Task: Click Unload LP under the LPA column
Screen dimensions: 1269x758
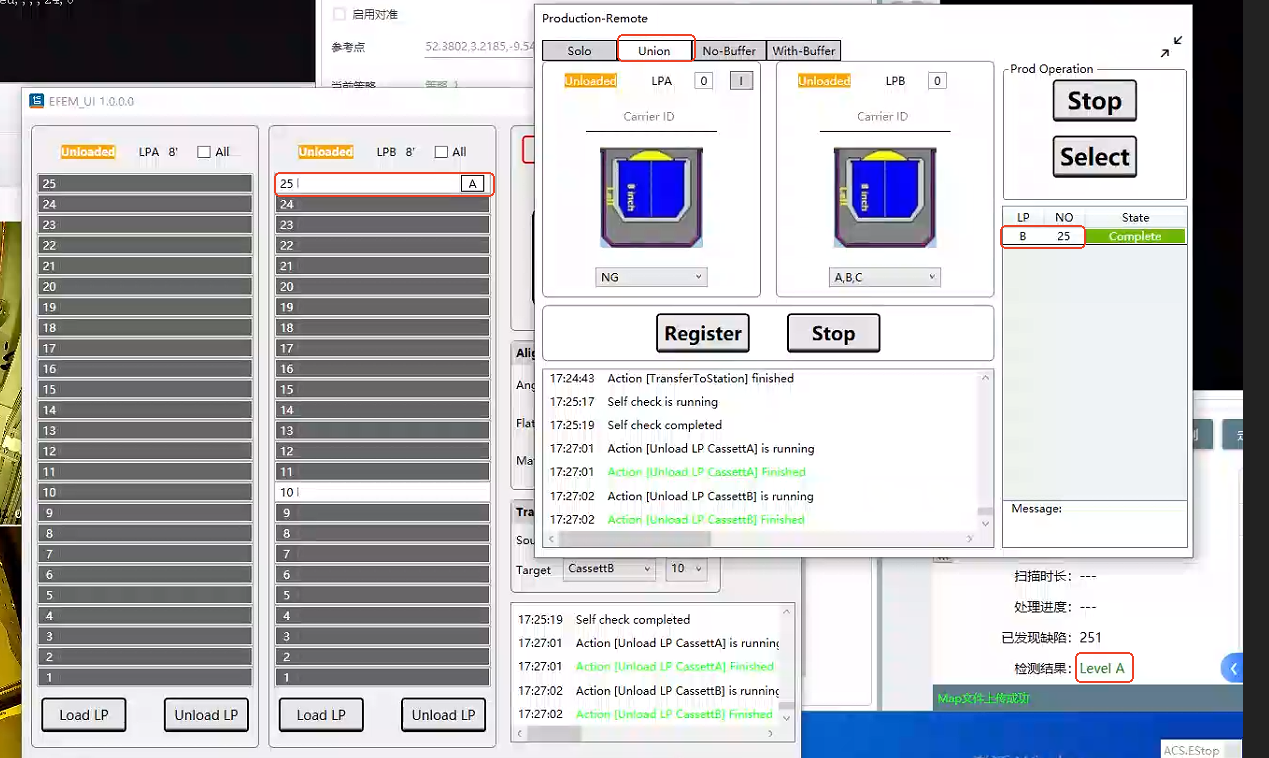Action: point(206,715)
